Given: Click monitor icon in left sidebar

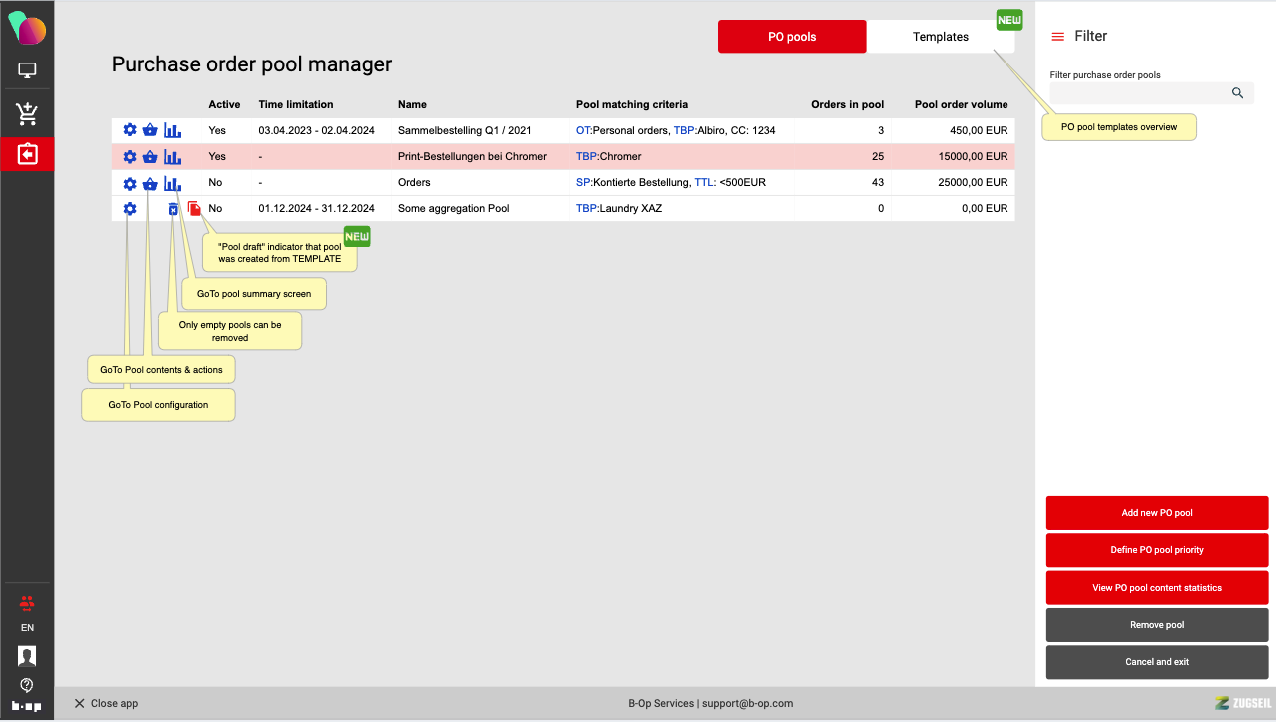Looking at the screenshot, I should pyautogui.click(x=27, y=71).
